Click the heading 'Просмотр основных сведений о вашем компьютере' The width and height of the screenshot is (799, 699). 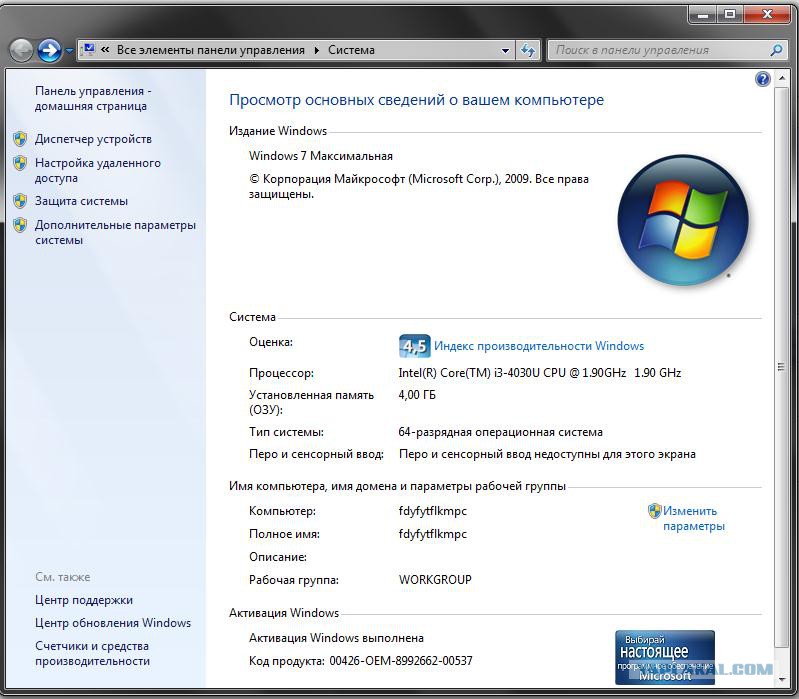416,100
